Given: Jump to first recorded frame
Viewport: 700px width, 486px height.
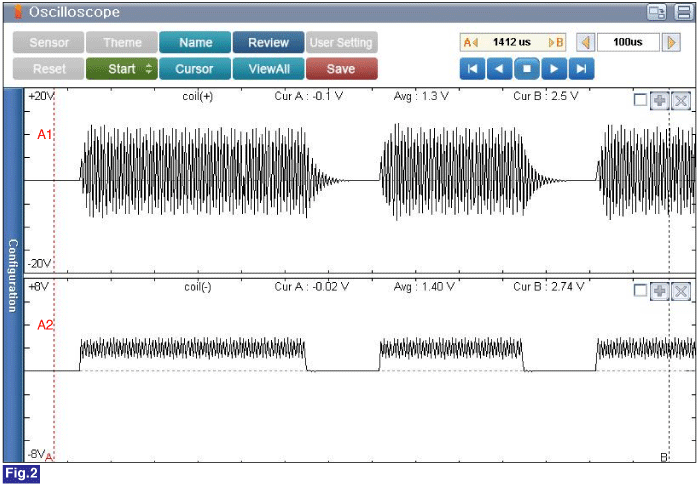Looking at the screenshot, I should (x=472, y=69).
